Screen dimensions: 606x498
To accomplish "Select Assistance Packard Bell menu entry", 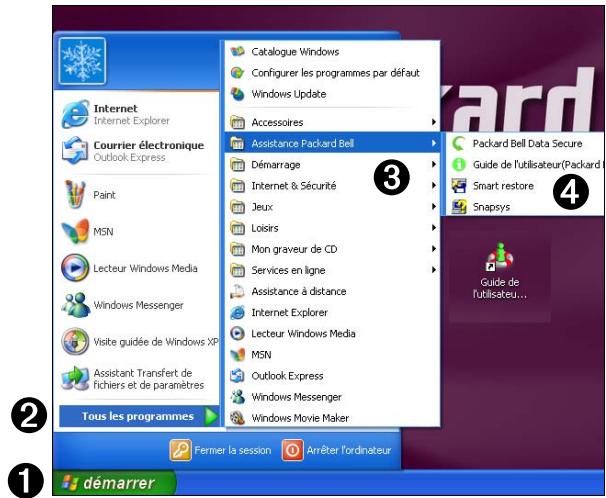I will coord(332,143).
